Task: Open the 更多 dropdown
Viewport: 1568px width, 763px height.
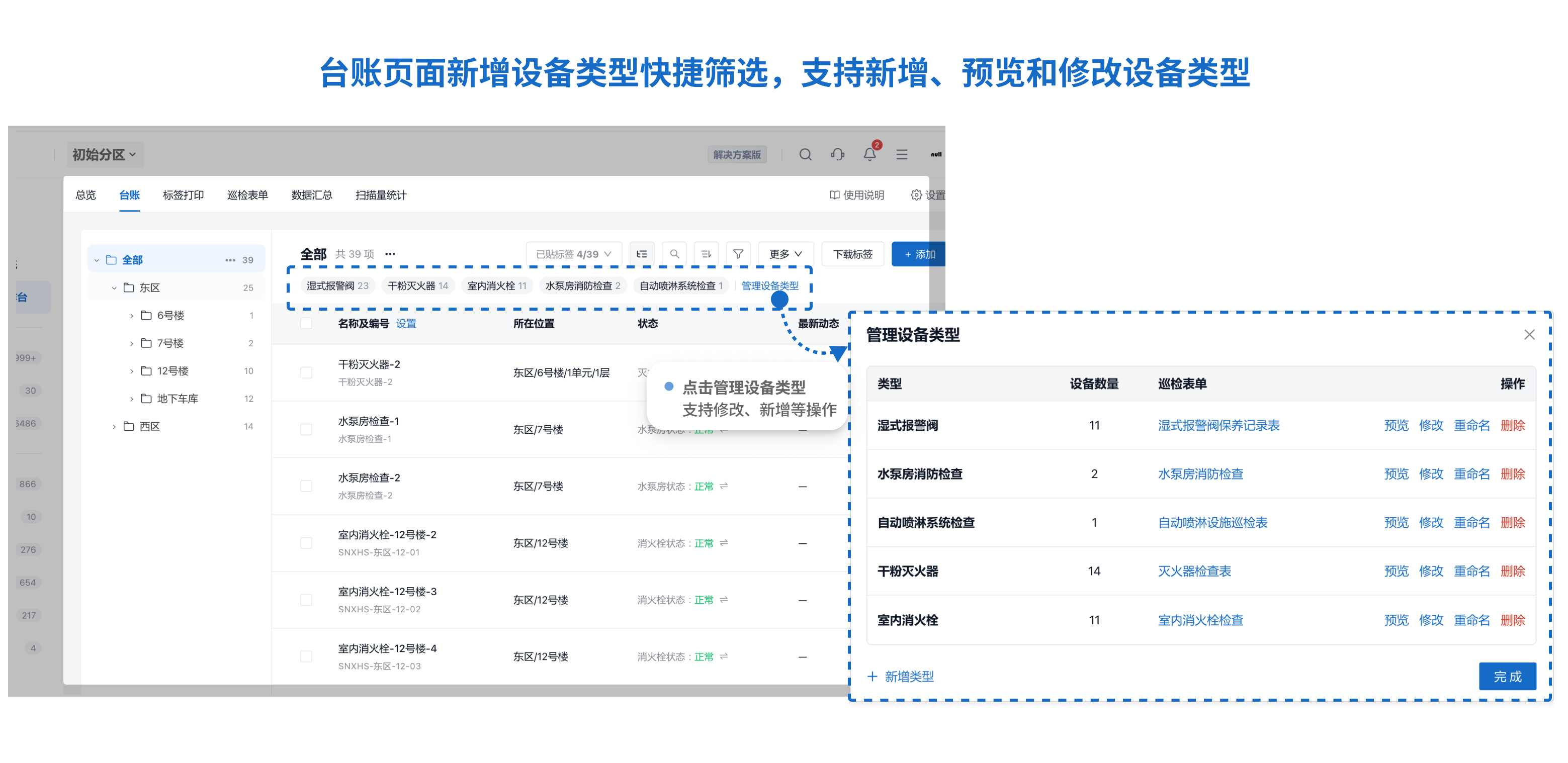Action: 785,254
